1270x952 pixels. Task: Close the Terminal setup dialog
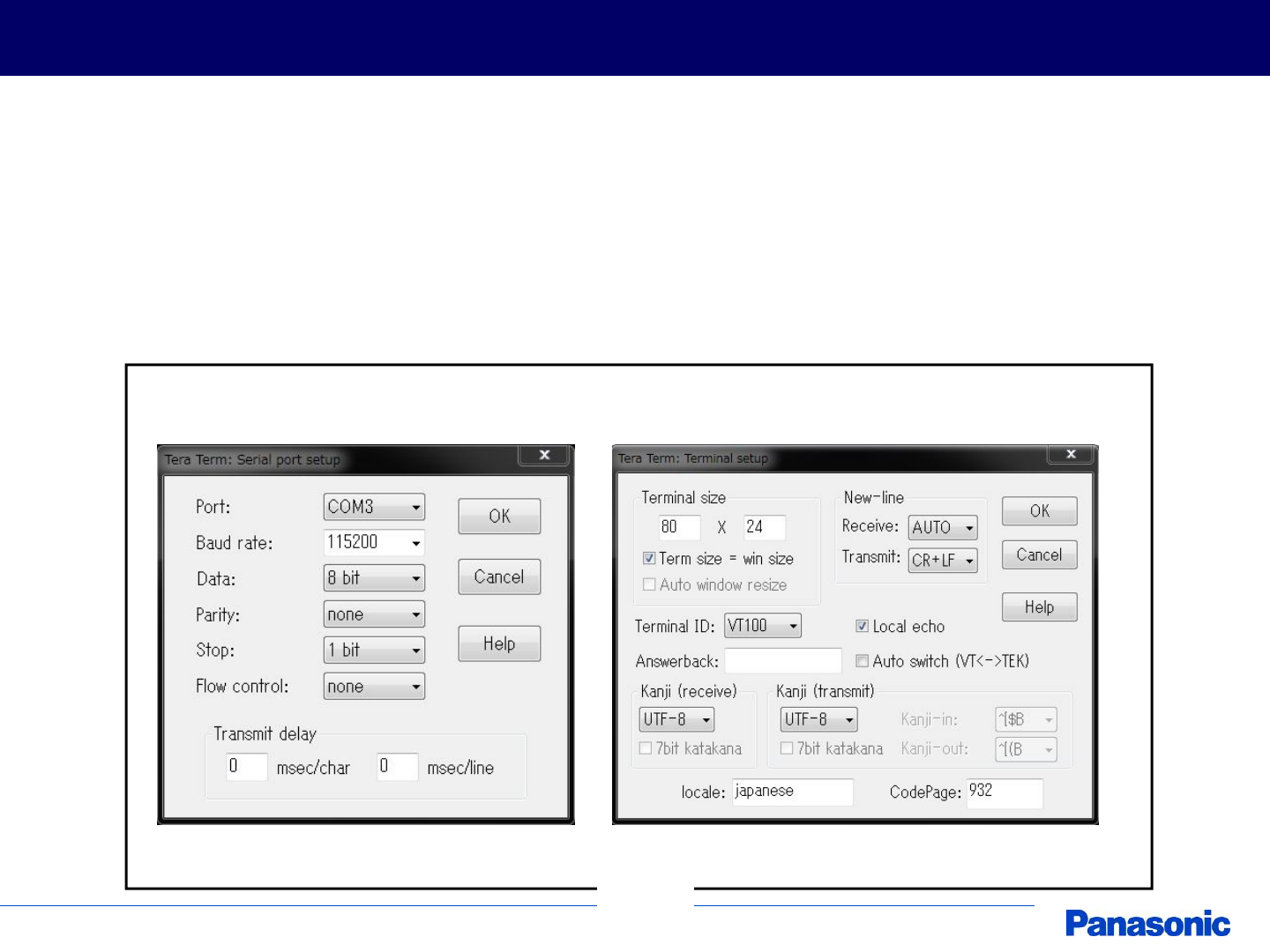(x=1071, y=454)
